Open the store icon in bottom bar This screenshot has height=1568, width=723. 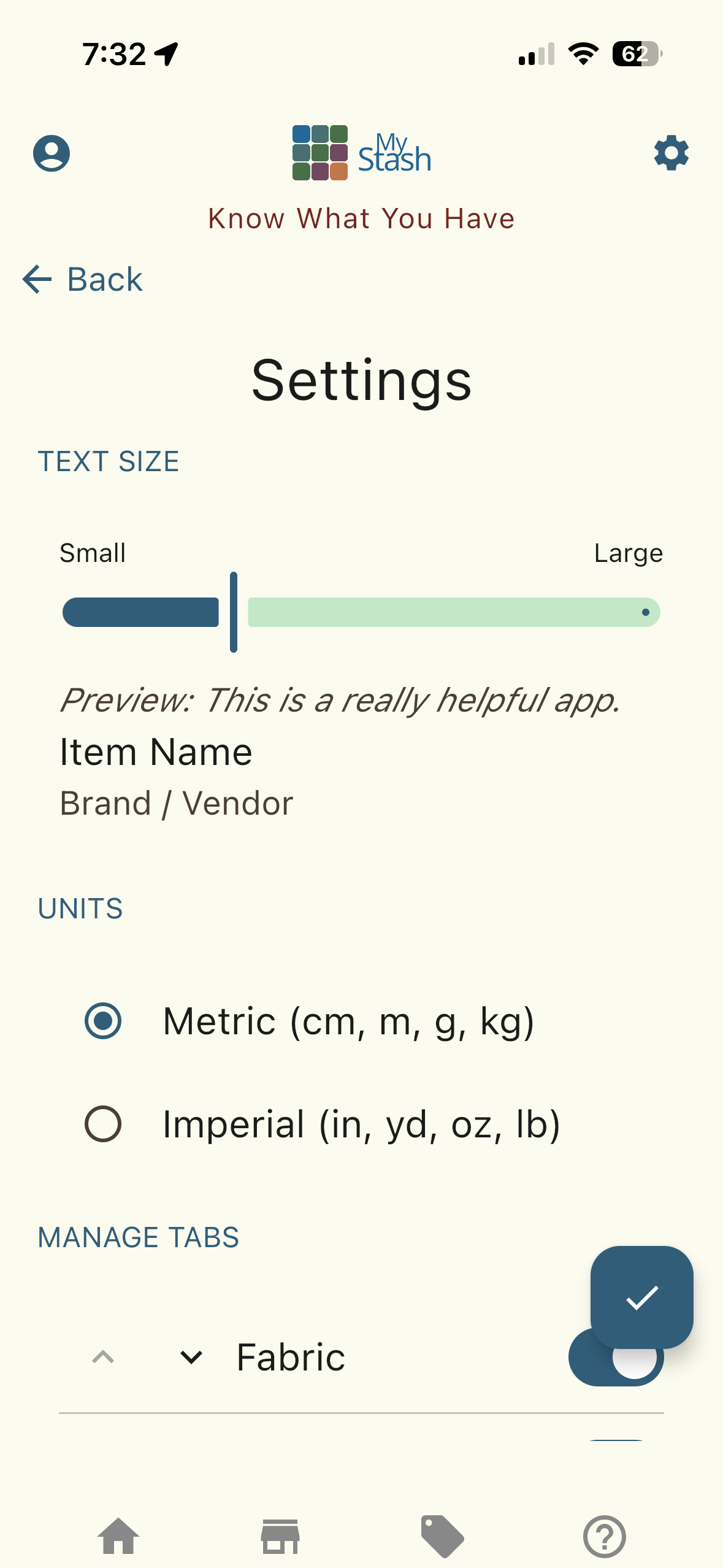click(x=281, y=1535)
